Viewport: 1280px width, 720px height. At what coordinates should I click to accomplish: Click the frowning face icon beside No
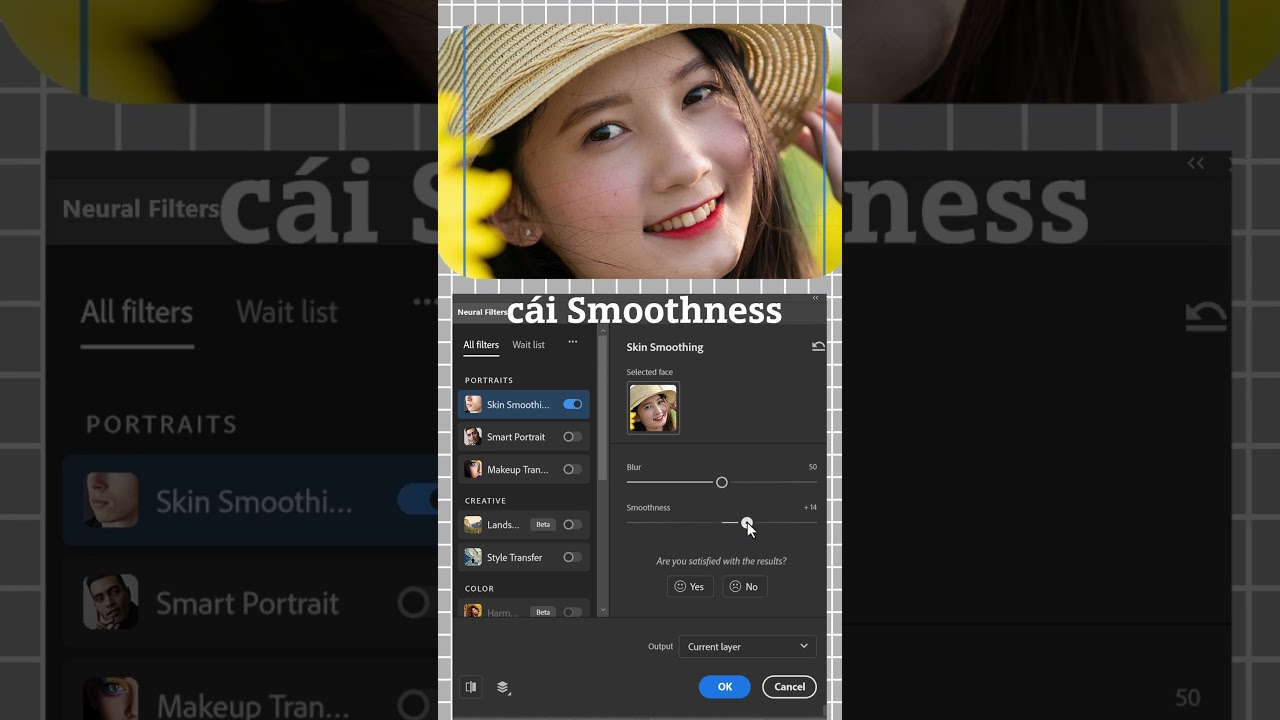735,587
